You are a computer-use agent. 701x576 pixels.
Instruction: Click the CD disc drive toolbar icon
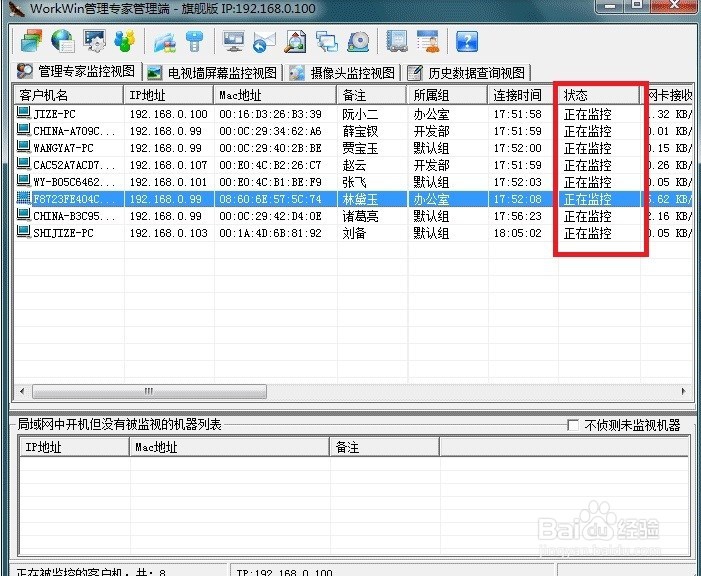point(358,42)
